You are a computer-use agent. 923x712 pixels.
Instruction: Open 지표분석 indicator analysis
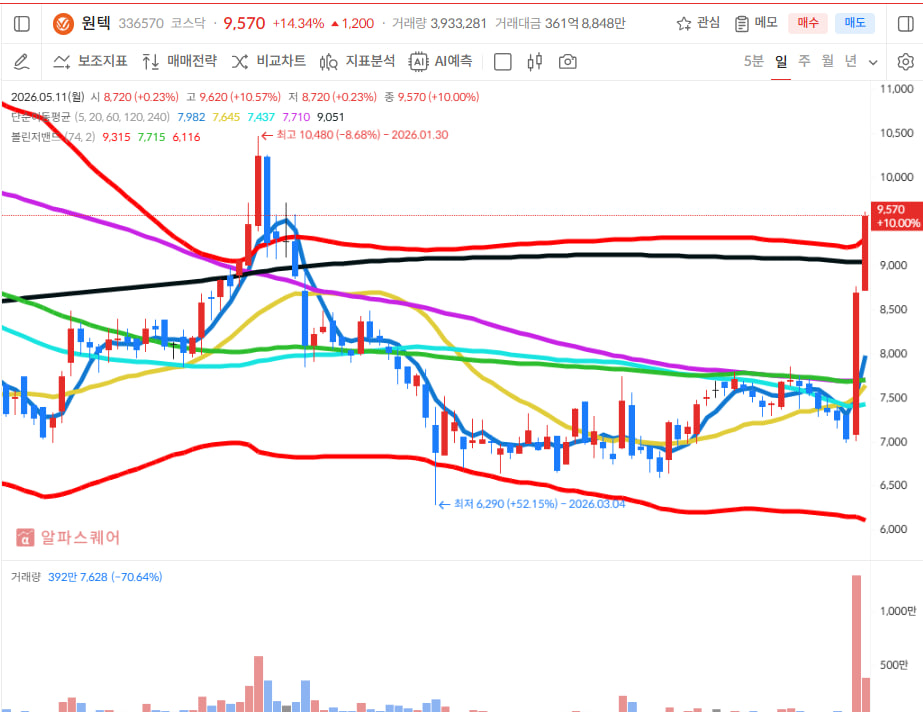click(357, 61)
